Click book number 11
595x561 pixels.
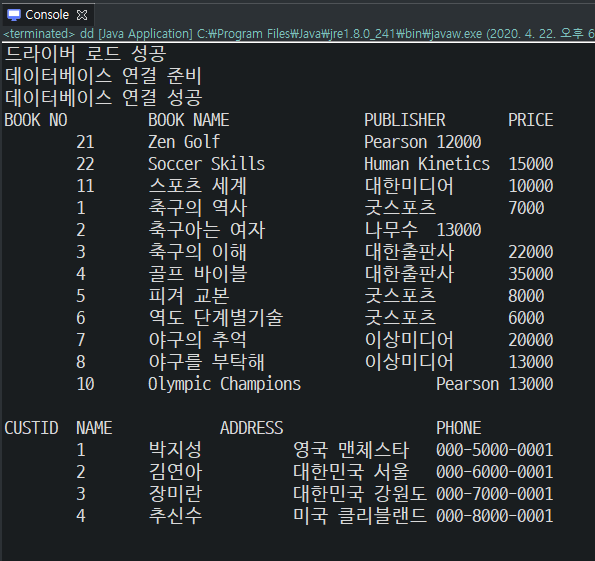coord(85,186)
